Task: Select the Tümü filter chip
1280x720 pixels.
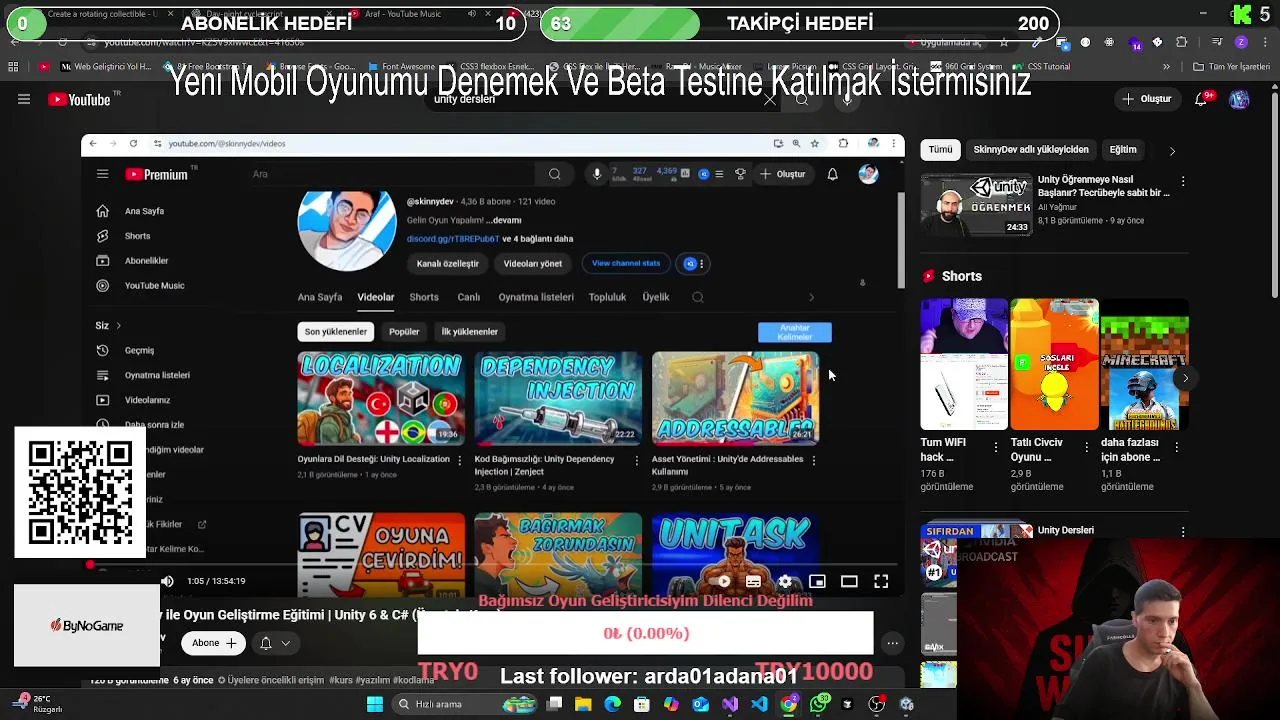Action: tap(940, 150)
